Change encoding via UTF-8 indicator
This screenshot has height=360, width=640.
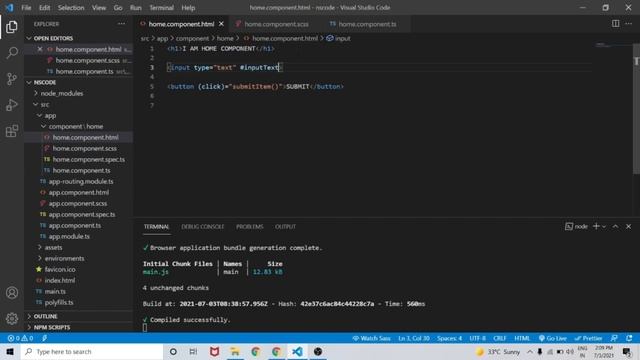(x=478, y=338)
